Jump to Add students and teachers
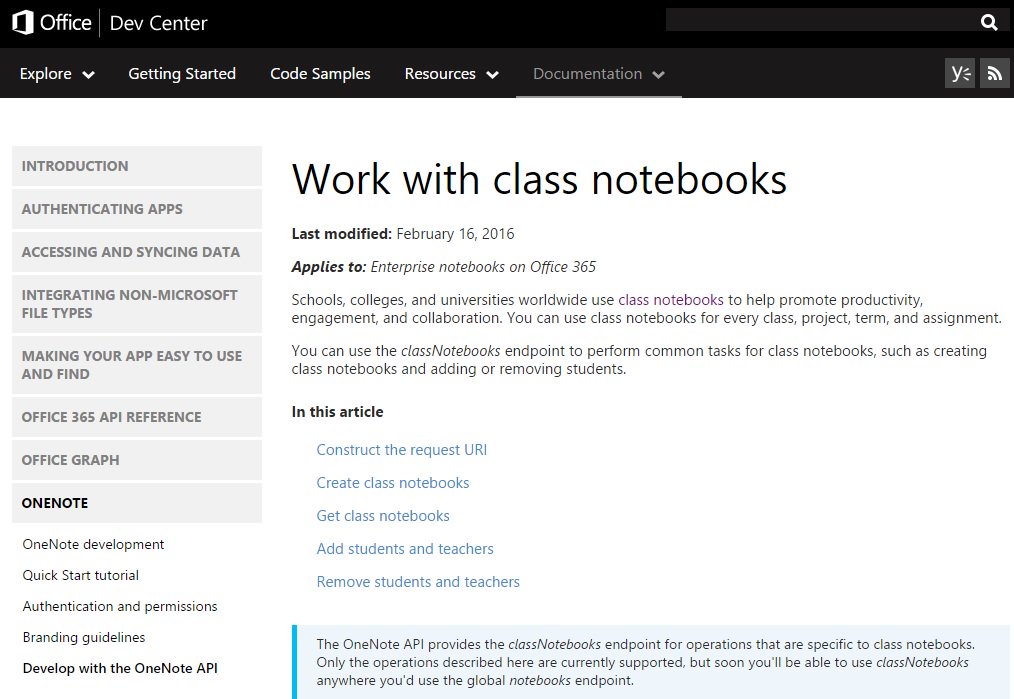The height and width of the screenshot is (699, 1014). (x=405, y=549)
